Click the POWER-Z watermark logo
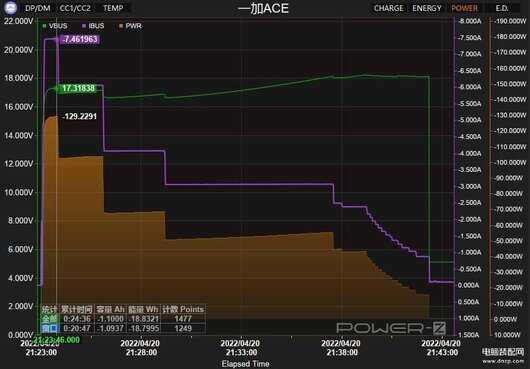The image size is (530, 369). pos(391,328)
